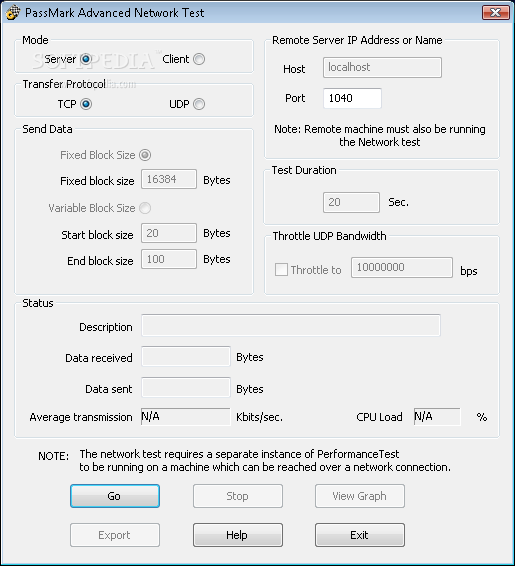Click the PassMark app icon in title bar

pyautogui.click(x=13, y=12)
